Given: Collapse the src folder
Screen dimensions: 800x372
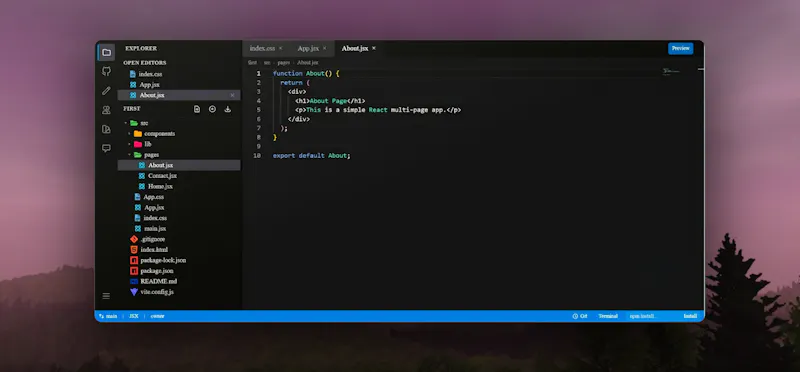Looking at the screenshot, I should click(x=126, y=123).
